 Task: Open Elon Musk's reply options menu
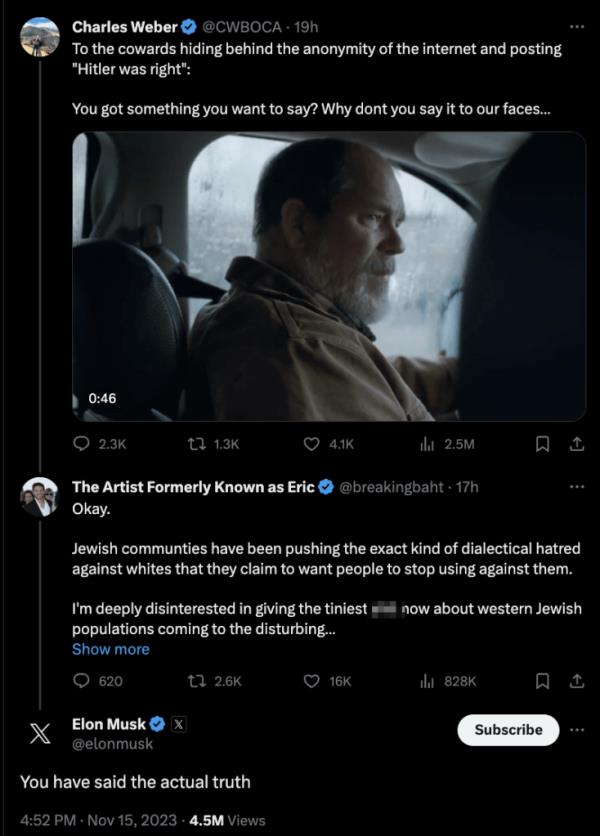pyautogui.click(x=577, y=730)
